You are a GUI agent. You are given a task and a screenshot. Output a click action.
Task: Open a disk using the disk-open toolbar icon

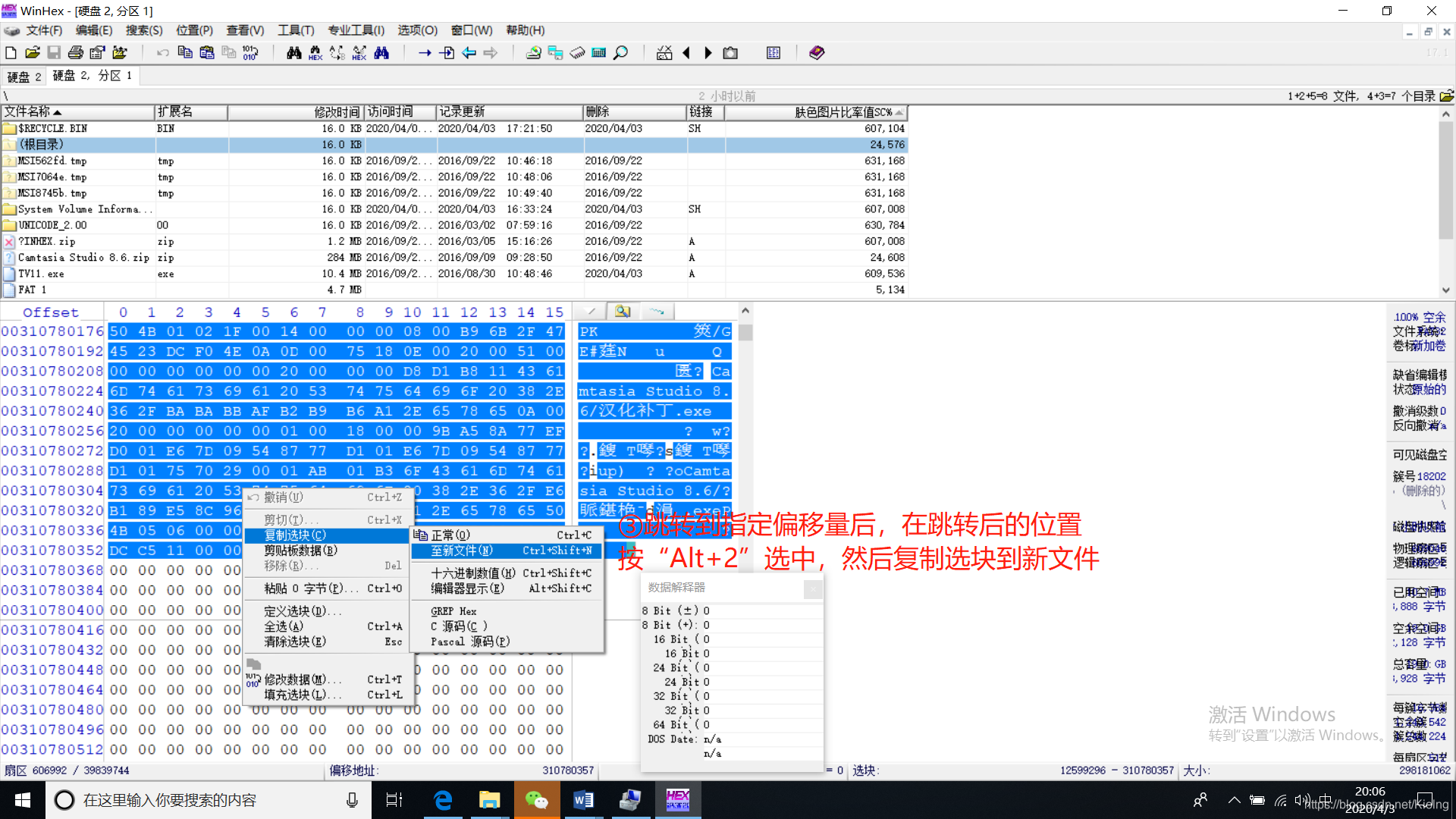click(534, 52)
